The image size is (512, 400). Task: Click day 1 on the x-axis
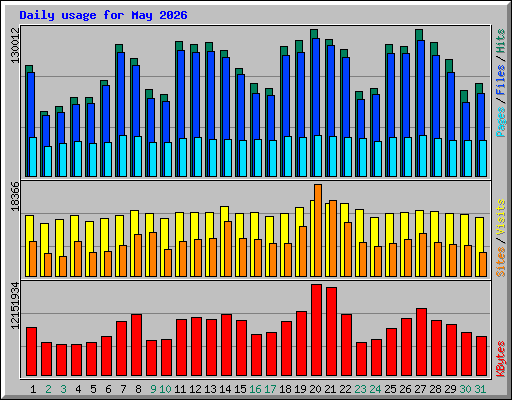33,389
